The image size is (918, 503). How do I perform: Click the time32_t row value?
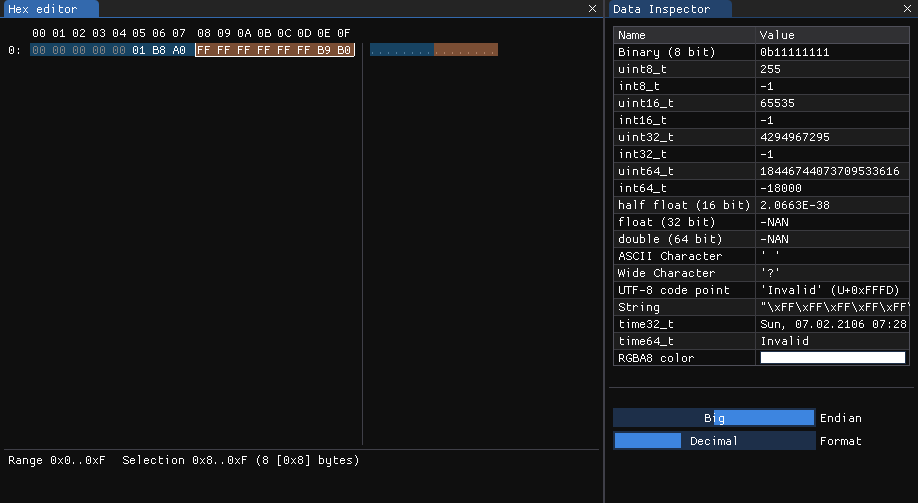click(x=832, y=324)
